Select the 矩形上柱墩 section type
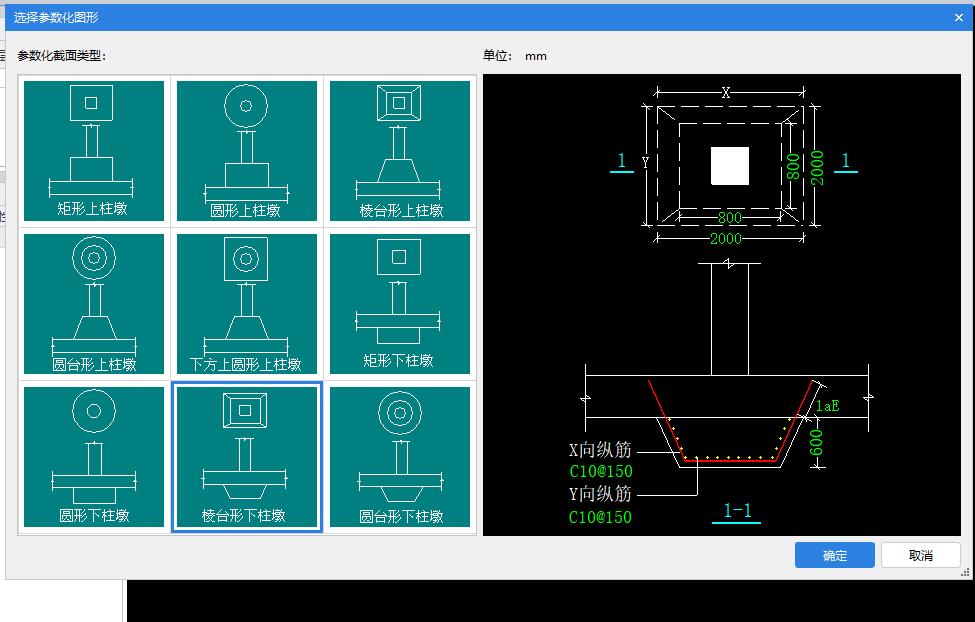Image resolution: width=975 pixels, height=622 pixels. pos(94,151)
